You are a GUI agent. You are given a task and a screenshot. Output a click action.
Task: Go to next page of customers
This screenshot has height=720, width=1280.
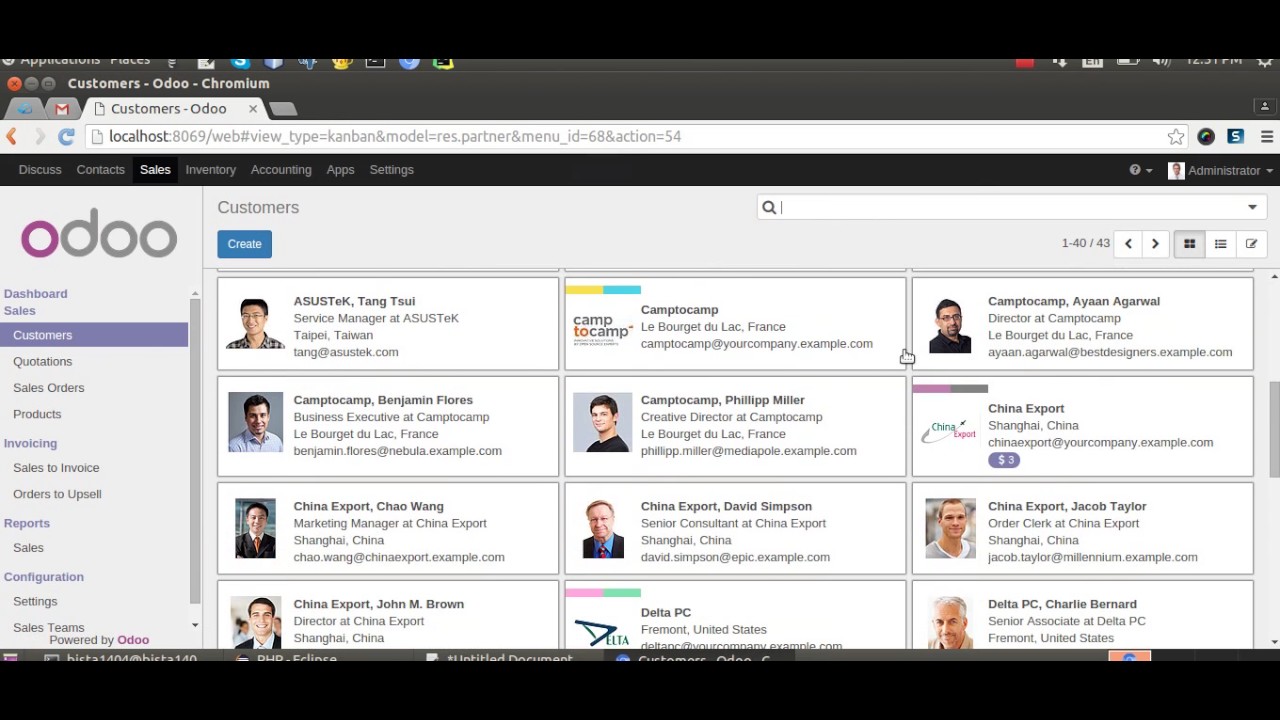coord(1155,244)
